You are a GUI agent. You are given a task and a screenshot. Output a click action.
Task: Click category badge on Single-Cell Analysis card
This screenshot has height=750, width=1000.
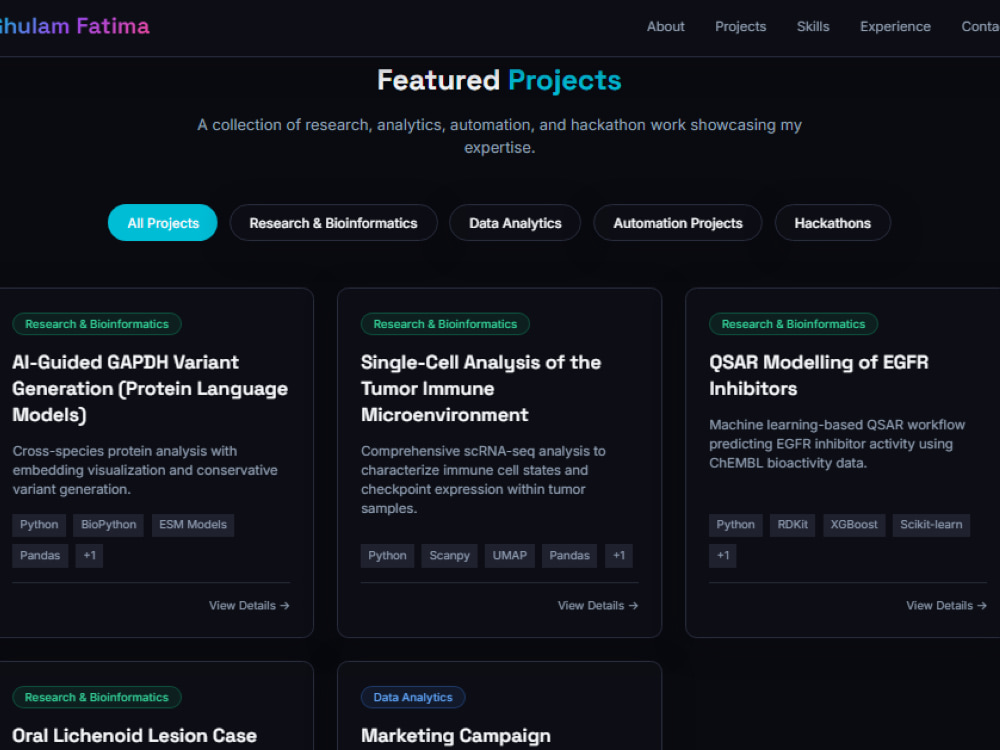point(445,324)
